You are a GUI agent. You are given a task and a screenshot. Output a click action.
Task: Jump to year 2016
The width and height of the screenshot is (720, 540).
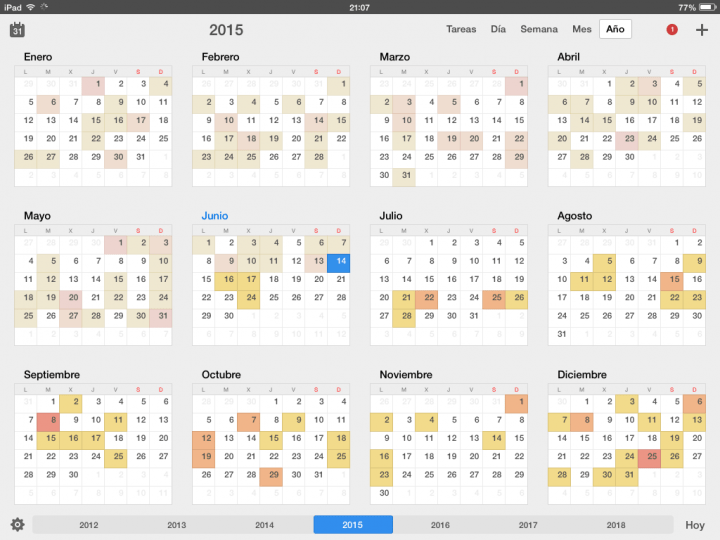pos(440,525)
